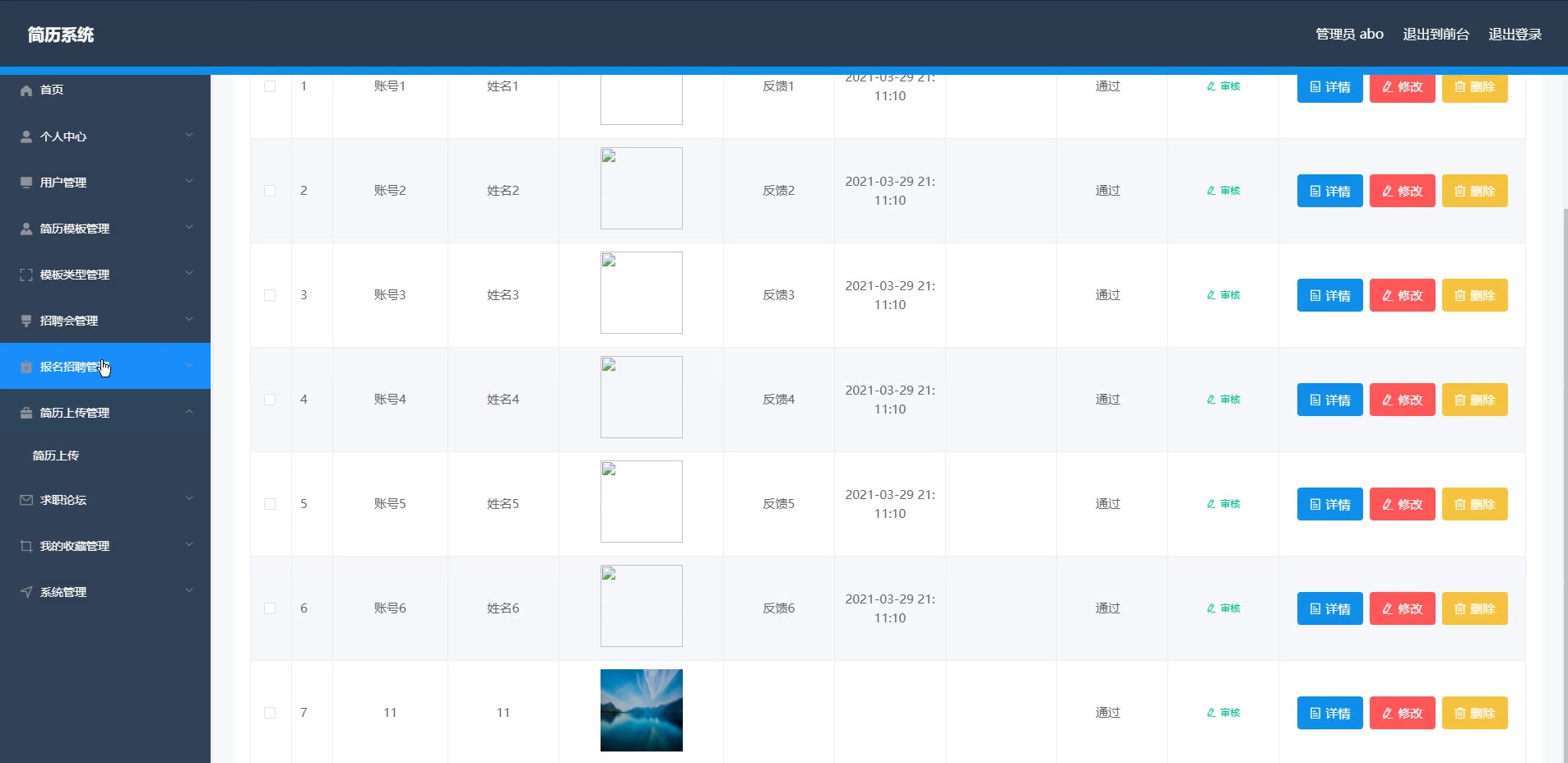Click the envelope icon beside 求职论坛
This screenshot has width=1568, height=763.
click(26, 500)
